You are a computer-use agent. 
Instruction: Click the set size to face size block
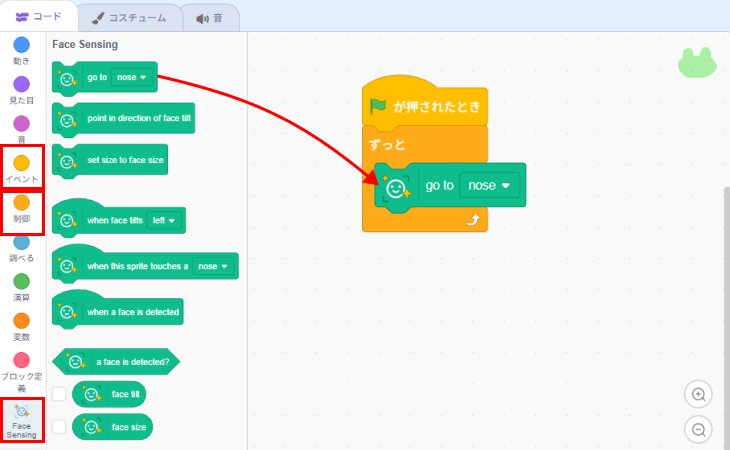coord(125,160)
